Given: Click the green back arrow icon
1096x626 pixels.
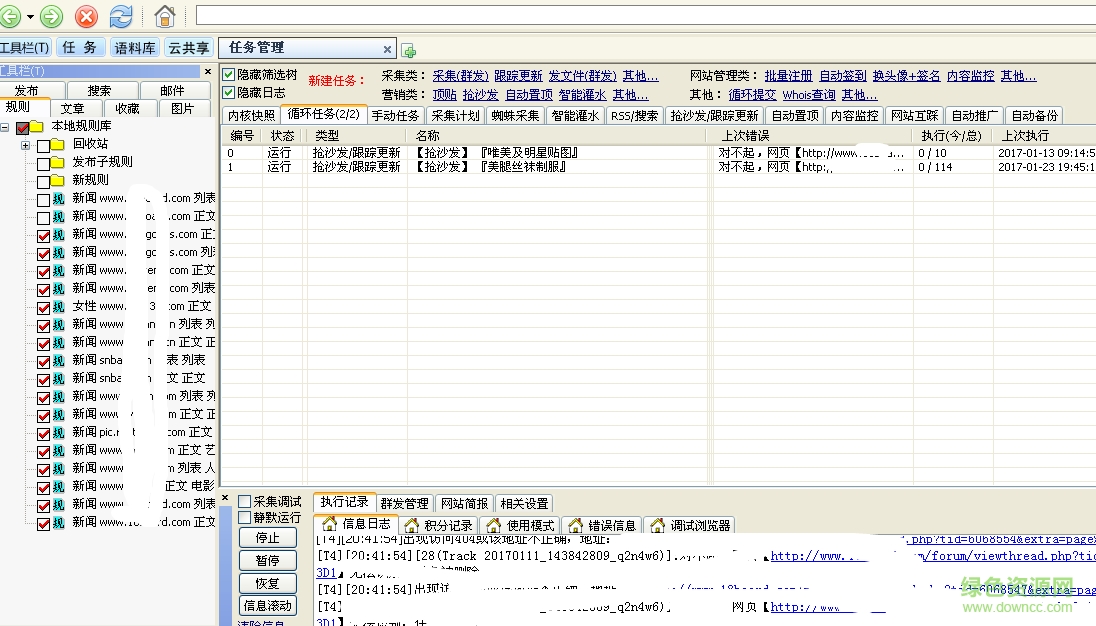Looking at the screenshot, I should pyautogui.click(x=10, y=16).
